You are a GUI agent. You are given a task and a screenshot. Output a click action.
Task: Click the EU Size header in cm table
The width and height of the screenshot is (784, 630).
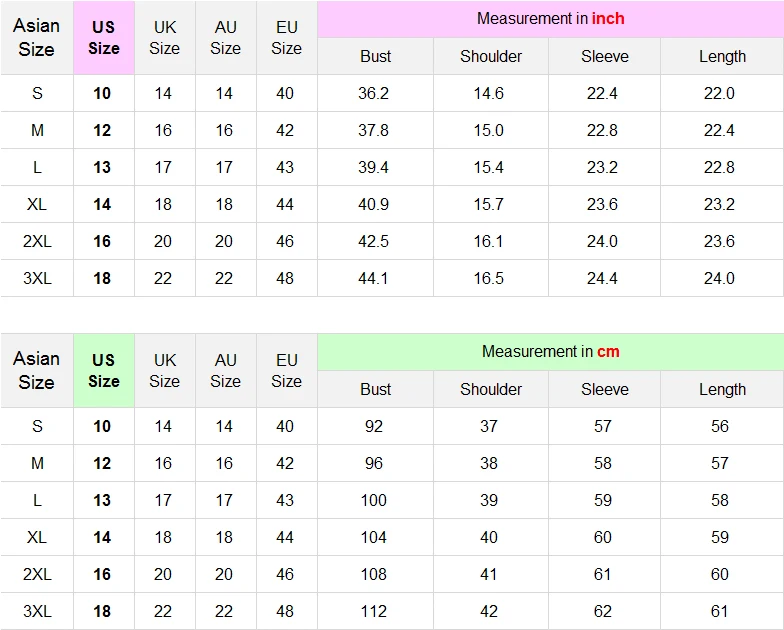[286, 370]
